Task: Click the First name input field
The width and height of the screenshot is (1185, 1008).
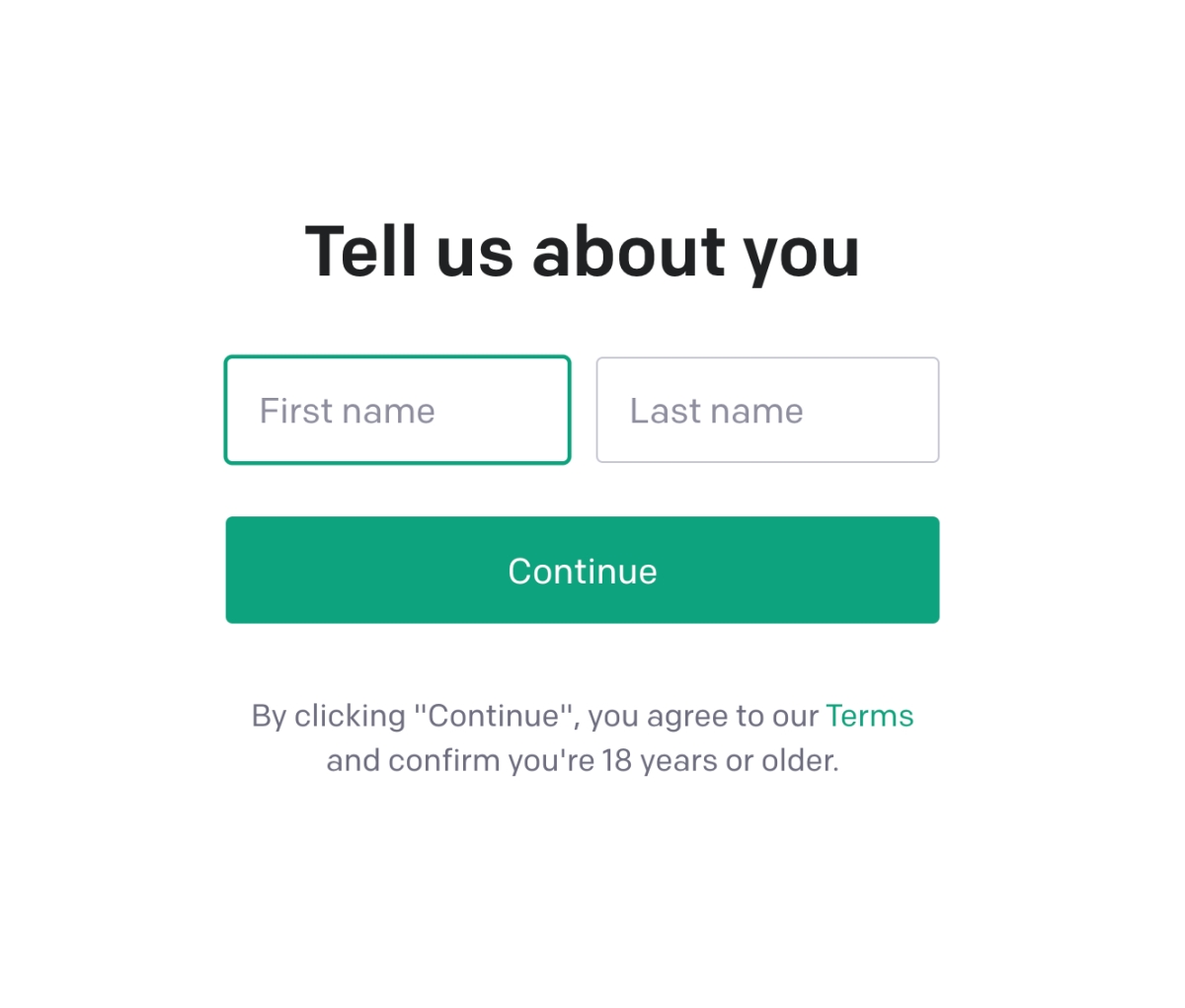Action: coord(397,410)
